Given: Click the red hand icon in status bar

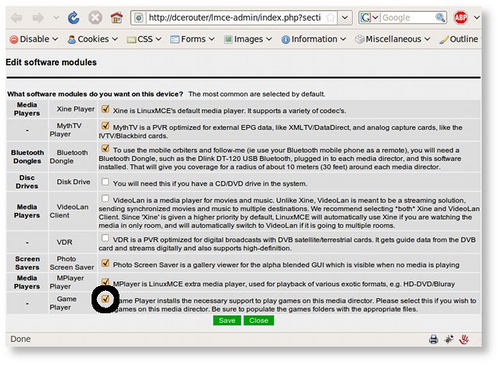Looking at the screenshot, I should click(x=464, y=339).
